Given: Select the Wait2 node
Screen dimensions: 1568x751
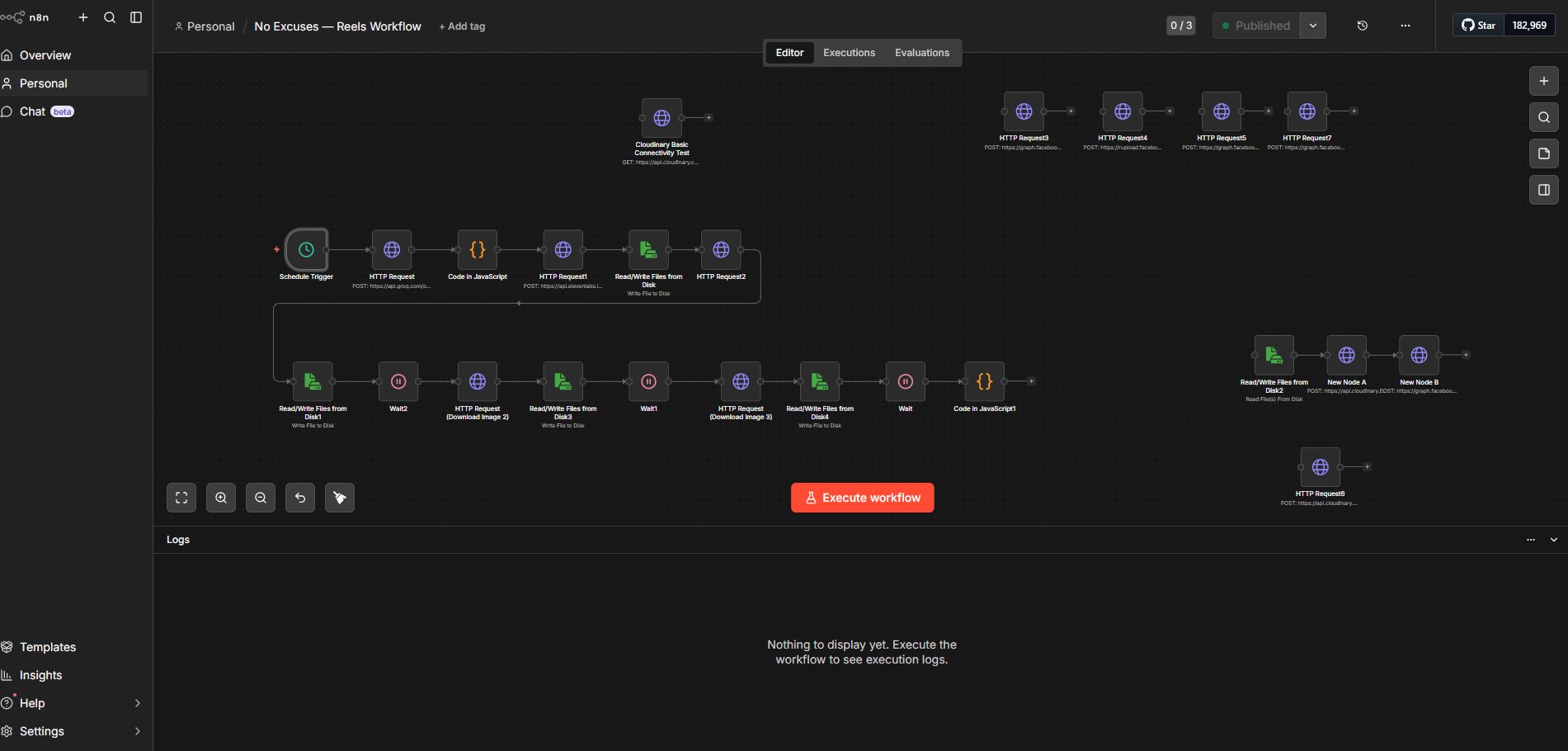Looking at the screenshot, I should (x=398, y=381).
